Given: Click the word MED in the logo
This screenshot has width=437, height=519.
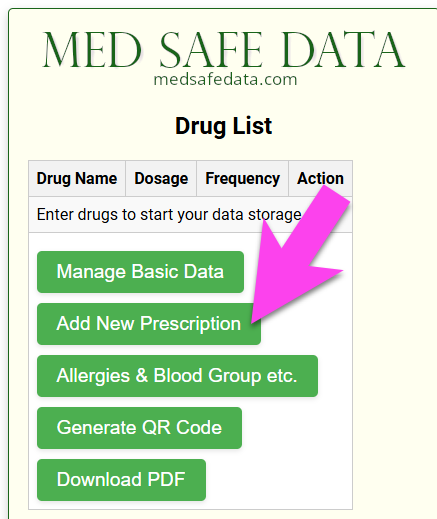Looking at the screenshot, I should [93, 49].
